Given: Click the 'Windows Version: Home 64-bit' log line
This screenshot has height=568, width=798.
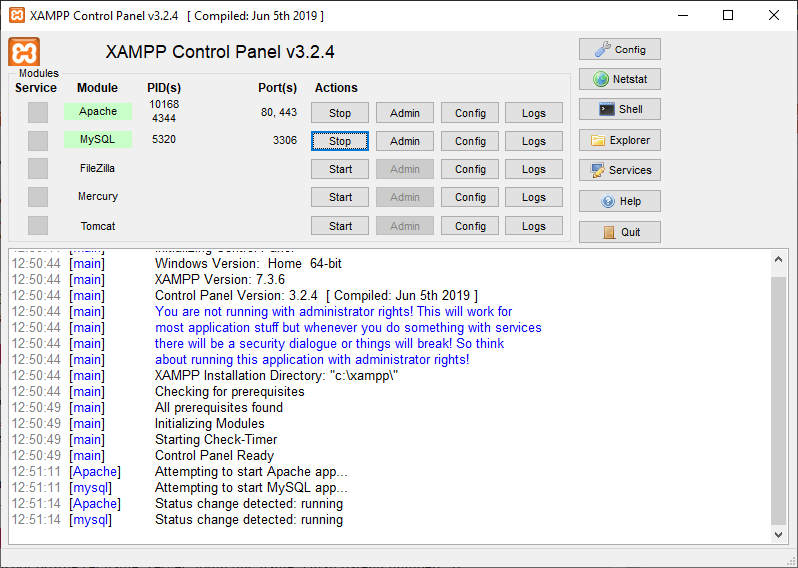Looking at the screenshot, I should pyautogui.click(x=248, y=264).
